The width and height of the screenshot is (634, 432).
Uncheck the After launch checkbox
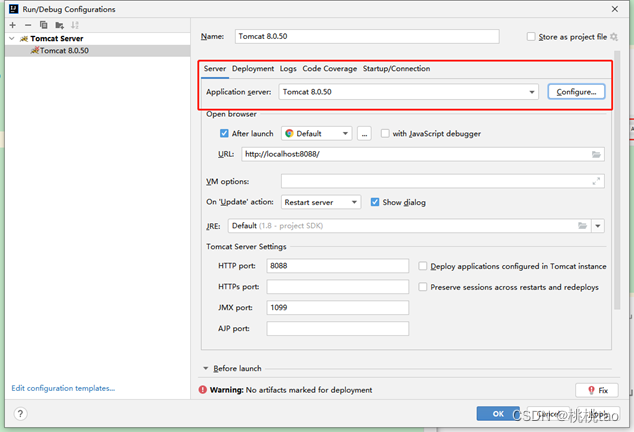coord(224,133)
